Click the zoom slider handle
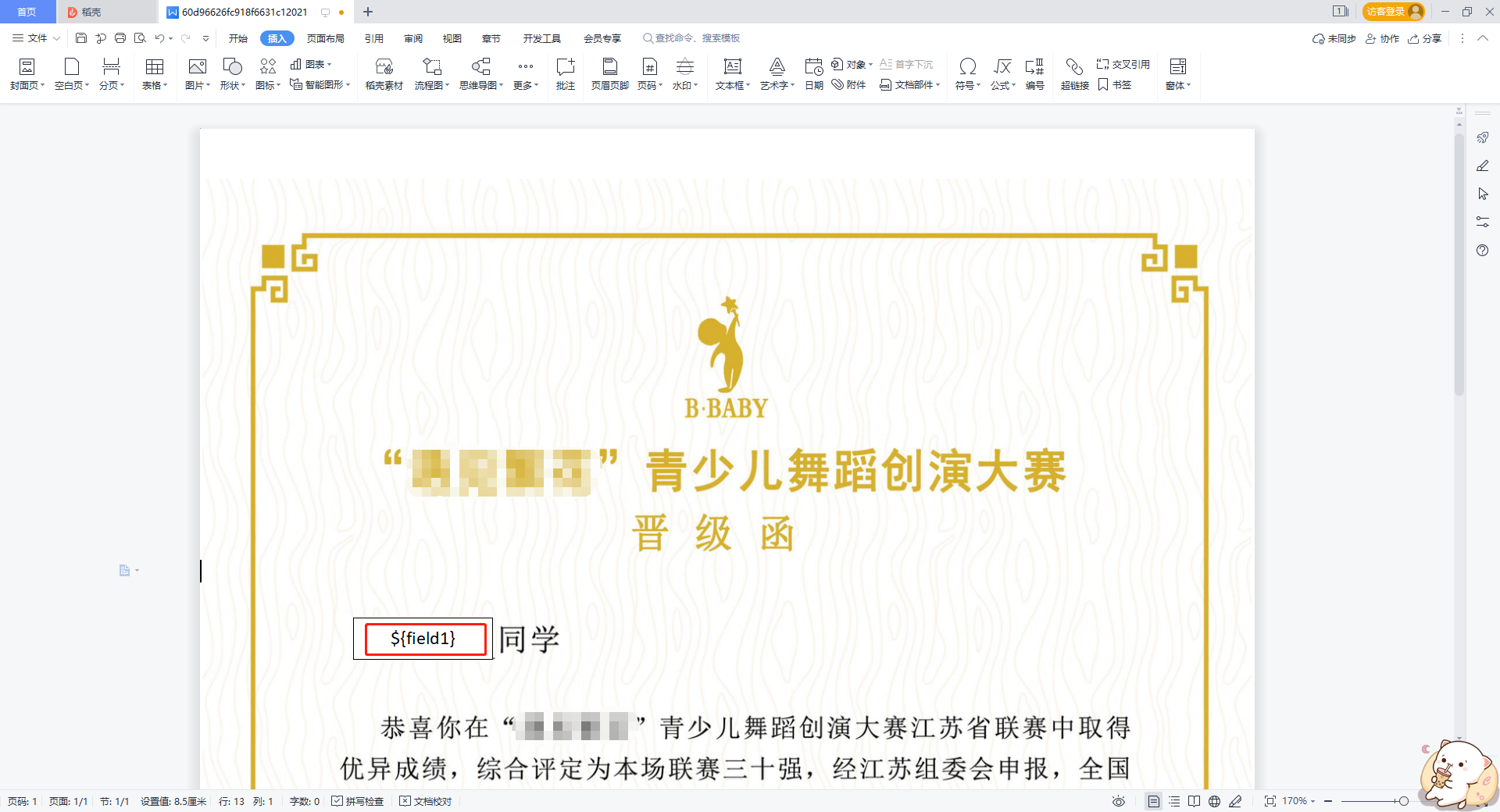This screenshot has width=1500, height=812. (1404, 801)
